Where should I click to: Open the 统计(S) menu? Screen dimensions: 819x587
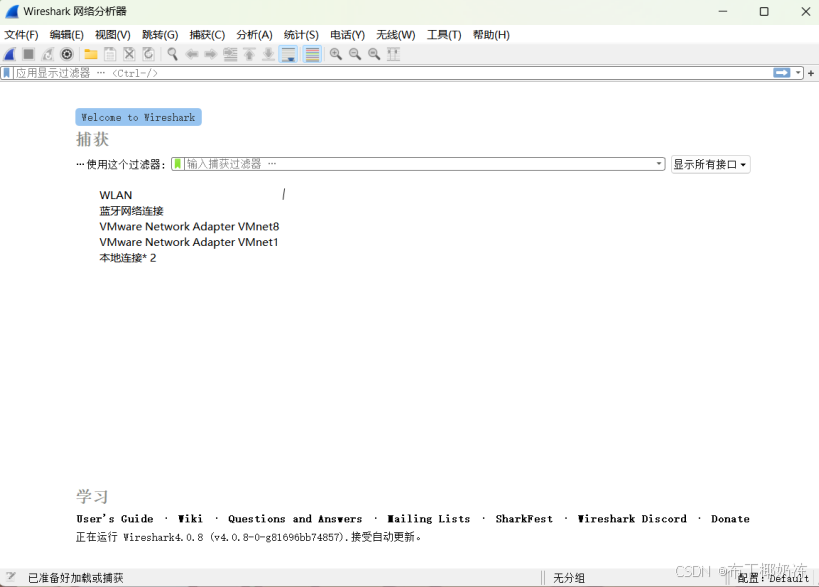[x=301, y=35]
